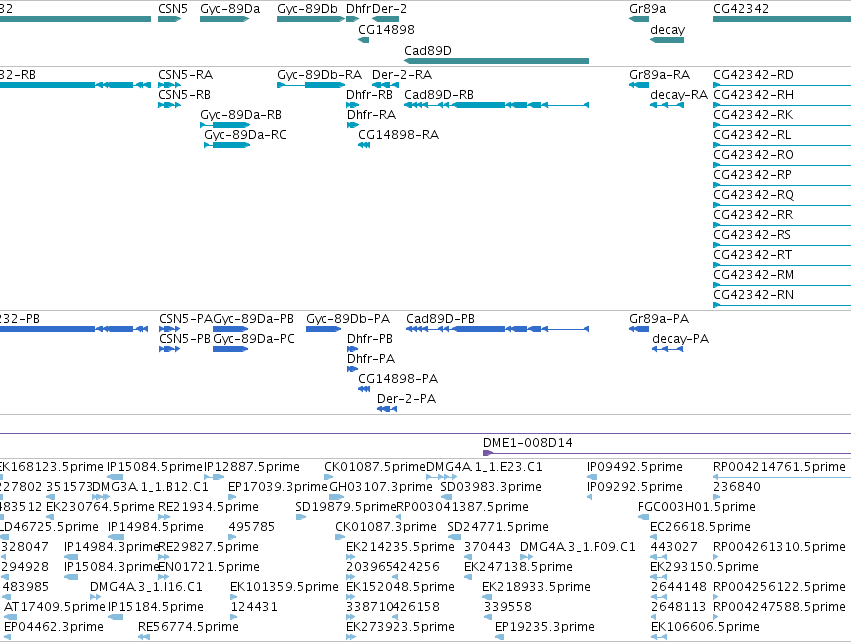Select protein CSN5-PA
Image resolution: width=851 pixels, height=642 pixels.
[x=186, y=319]
